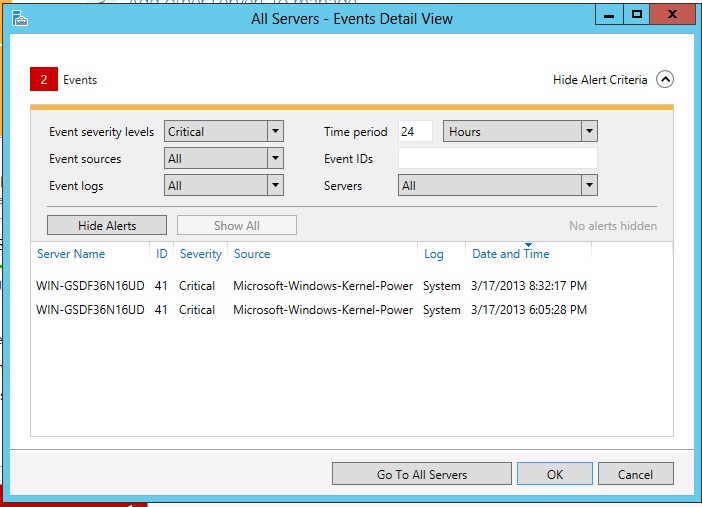The width and height of the screenshot is (702, 507).
Task: Click the red events count badge
Action: pos(44,80)
